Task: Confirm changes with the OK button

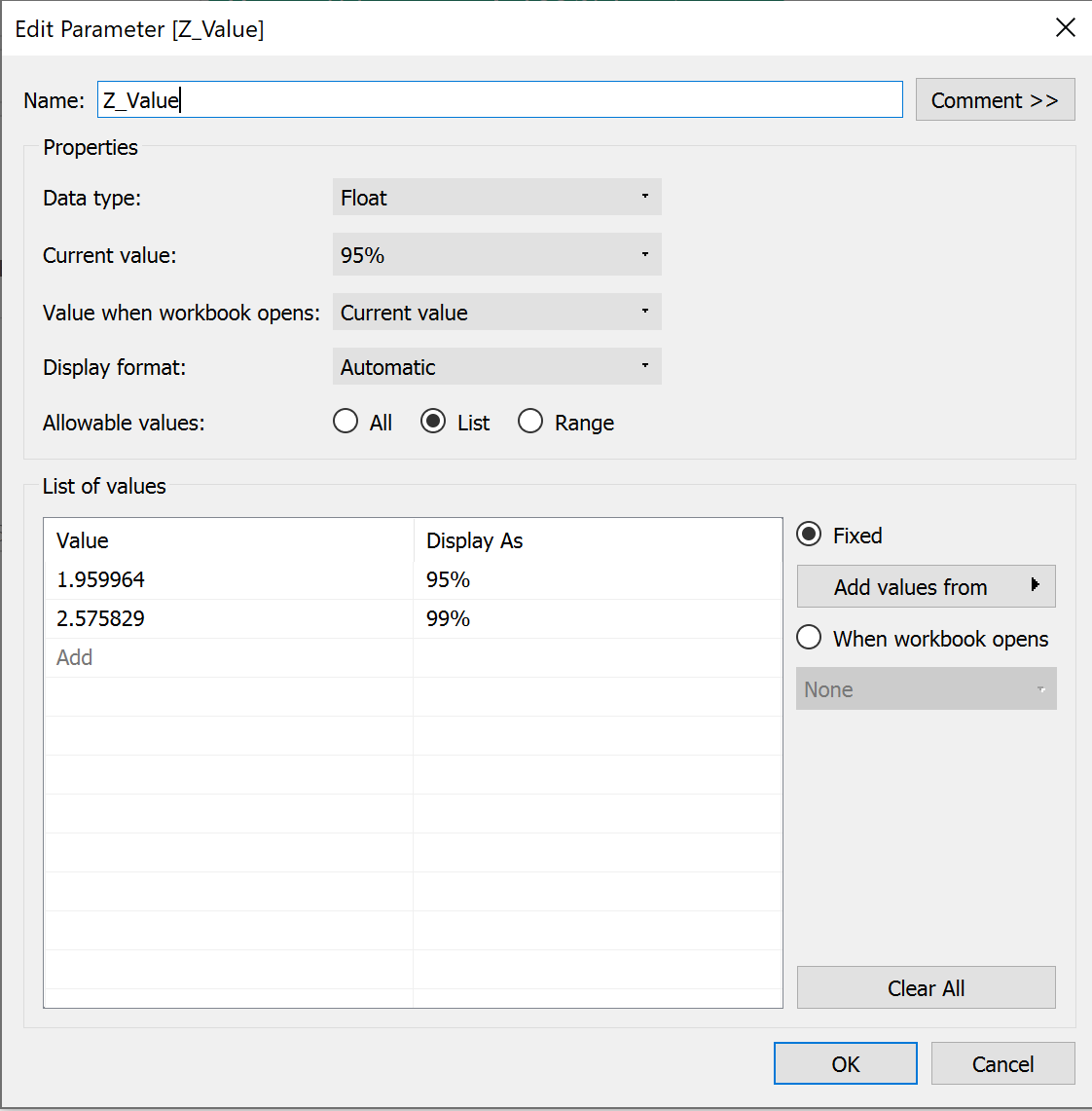Action: click(x=845, y=1063)
